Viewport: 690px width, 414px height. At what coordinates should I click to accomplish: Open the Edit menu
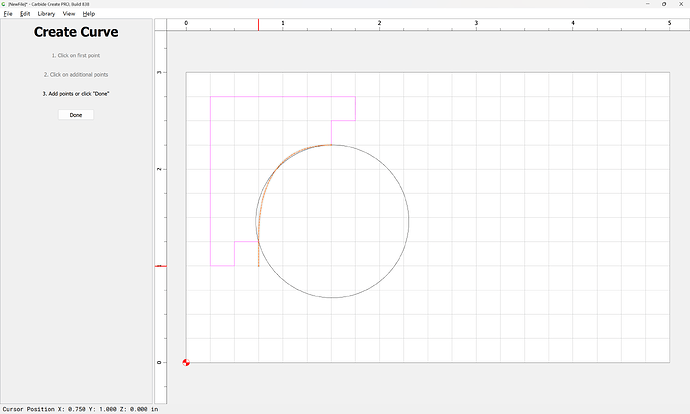(25, 14)
